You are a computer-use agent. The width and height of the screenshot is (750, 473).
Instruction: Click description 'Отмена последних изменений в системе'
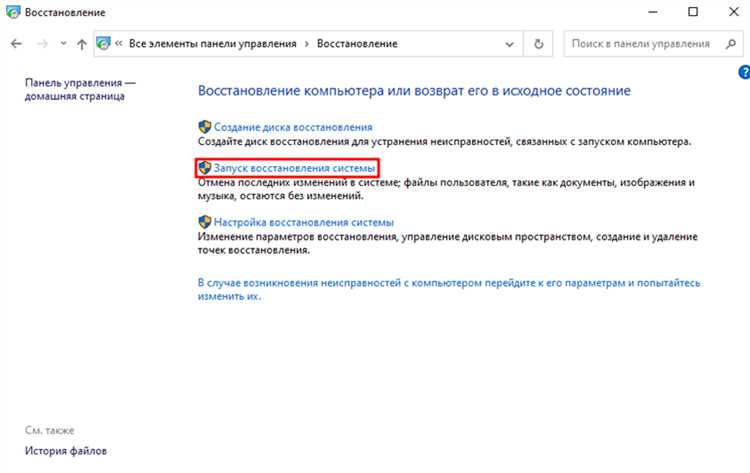pyautogui.click(x=446, y=189)
